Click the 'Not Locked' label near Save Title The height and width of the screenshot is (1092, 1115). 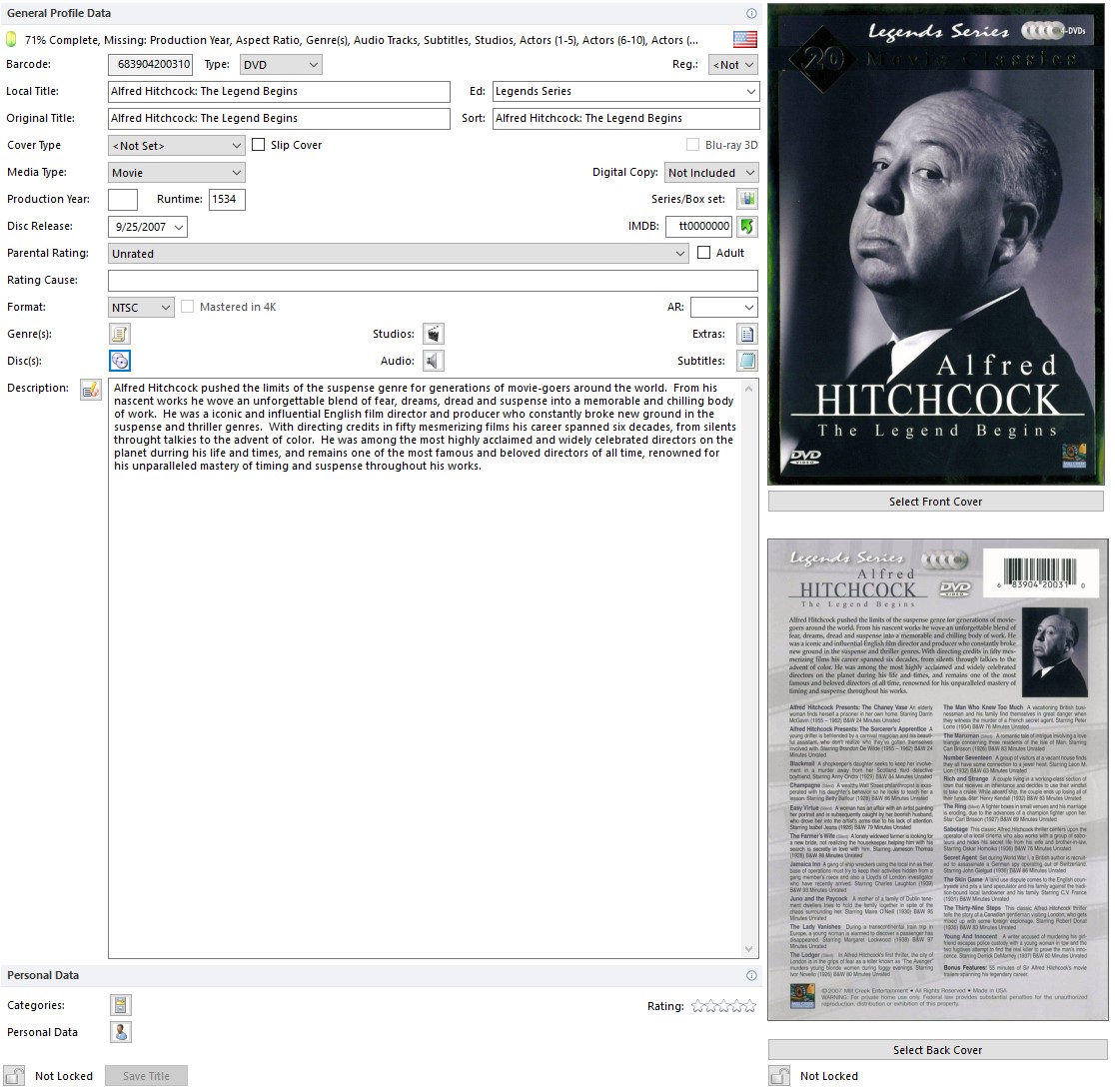tap(64, 1076)
